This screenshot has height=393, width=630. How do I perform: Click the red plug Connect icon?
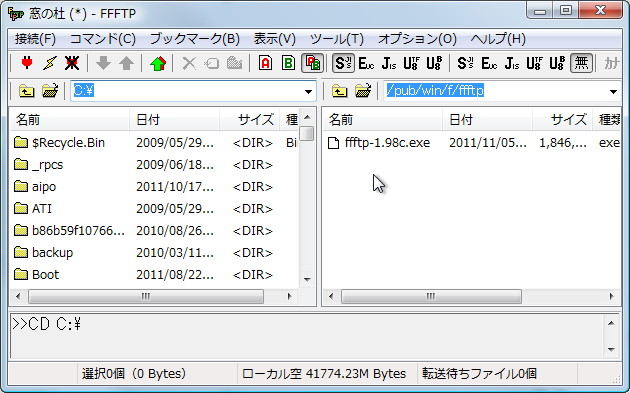tap(27, 63)
